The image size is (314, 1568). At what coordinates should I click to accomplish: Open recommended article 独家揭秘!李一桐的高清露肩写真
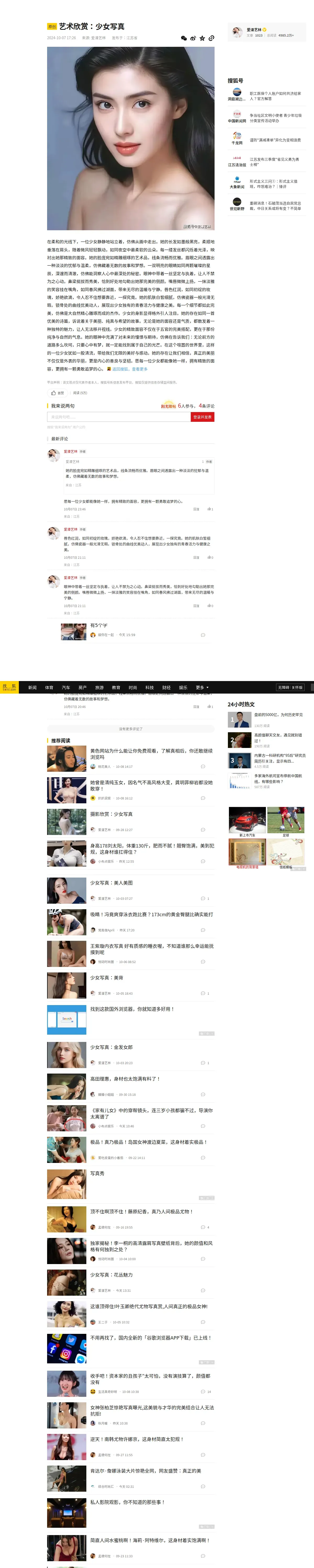[151, 1246]
